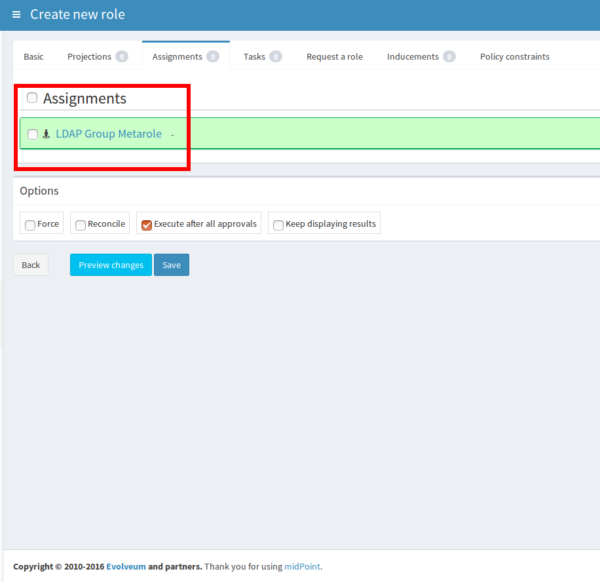Open the LDAP Group Metarole assignment link
This screenshot has height=582, width=600.
[109, 134]
